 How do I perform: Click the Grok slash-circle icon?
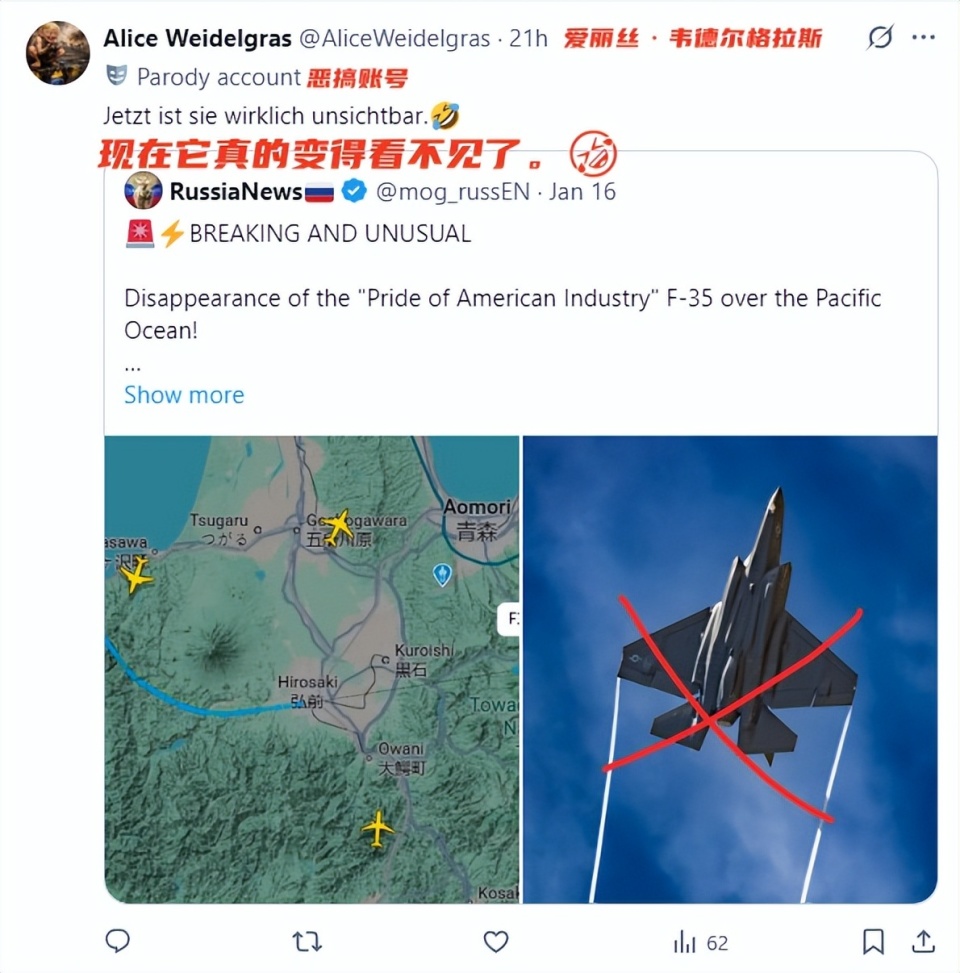881,37
